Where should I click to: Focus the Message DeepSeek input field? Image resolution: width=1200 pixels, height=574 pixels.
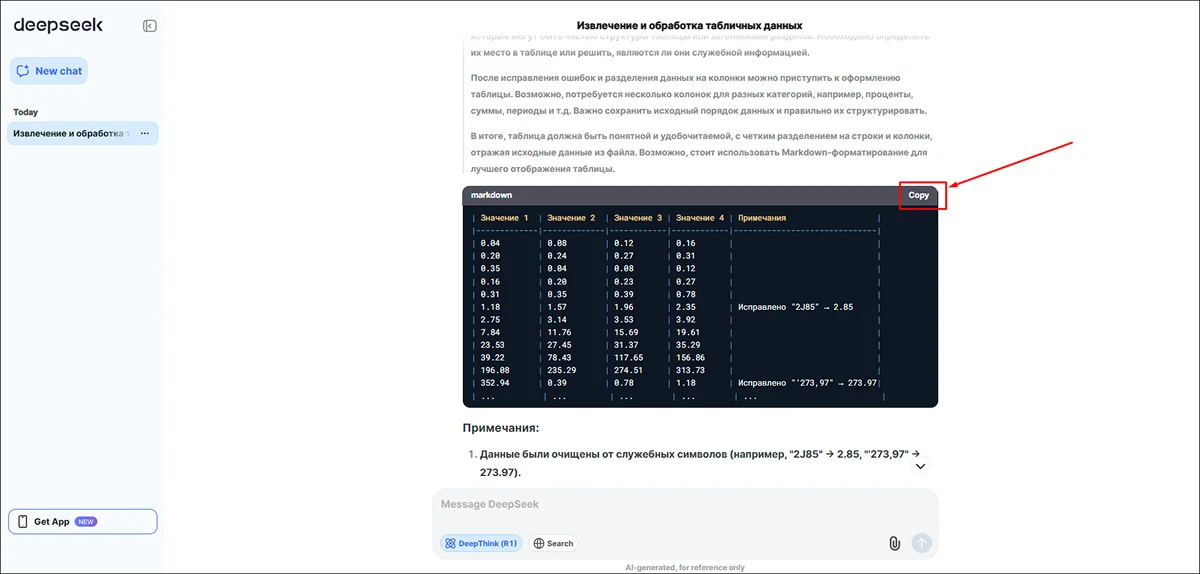tap(685, 505)
